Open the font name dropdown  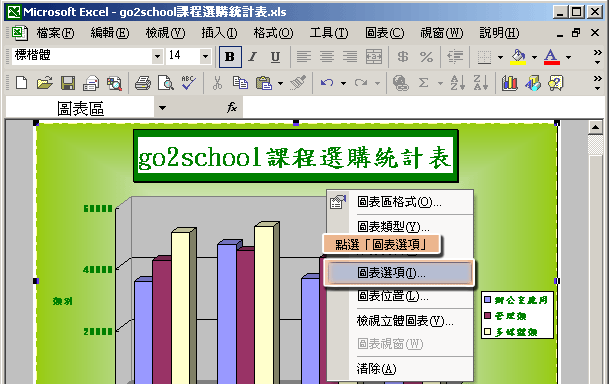(157, 57)
